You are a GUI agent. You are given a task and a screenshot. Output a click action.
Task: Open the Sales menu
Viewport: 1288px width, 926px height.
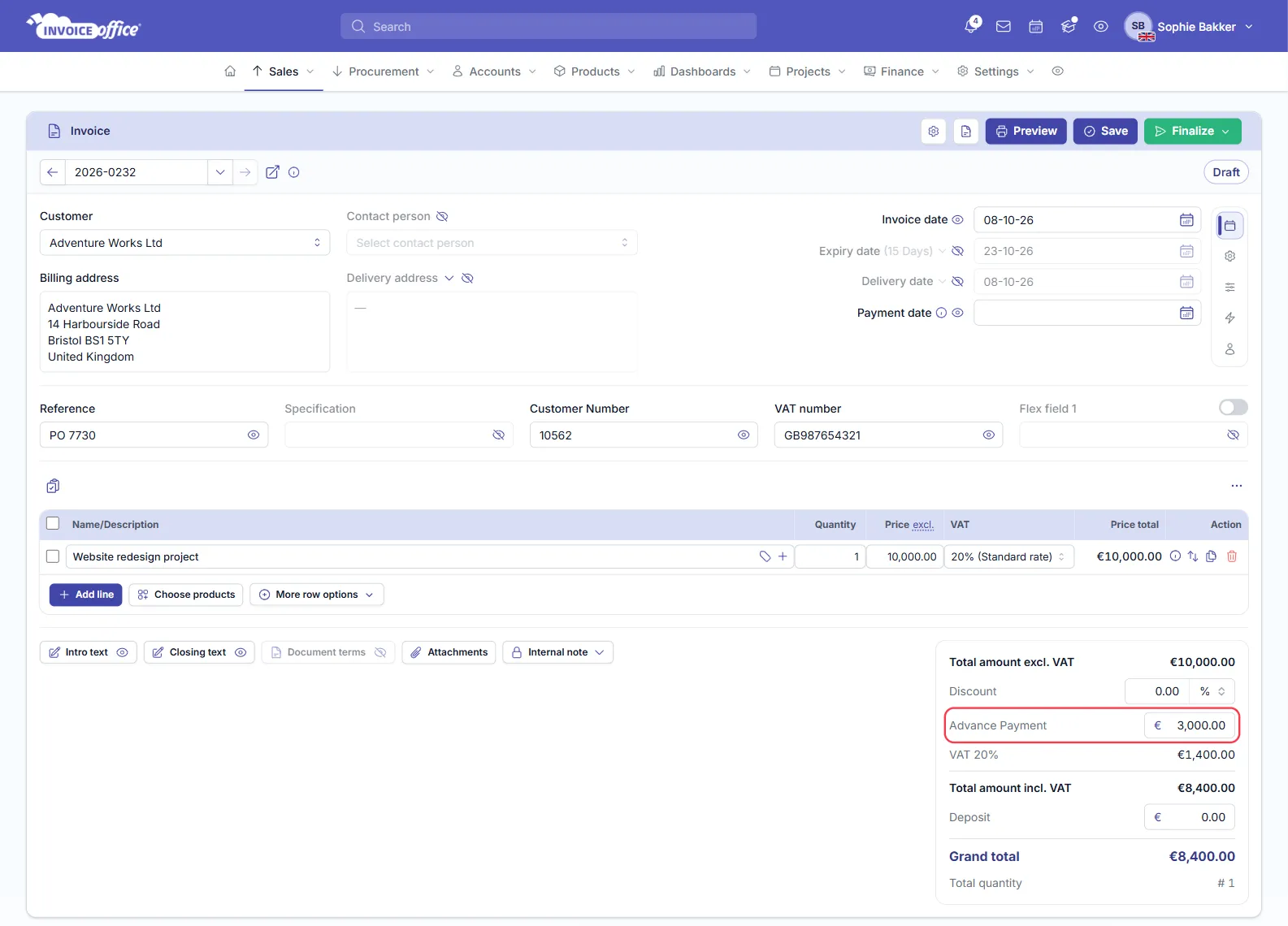pyautogui.click(x=284, y=71)
